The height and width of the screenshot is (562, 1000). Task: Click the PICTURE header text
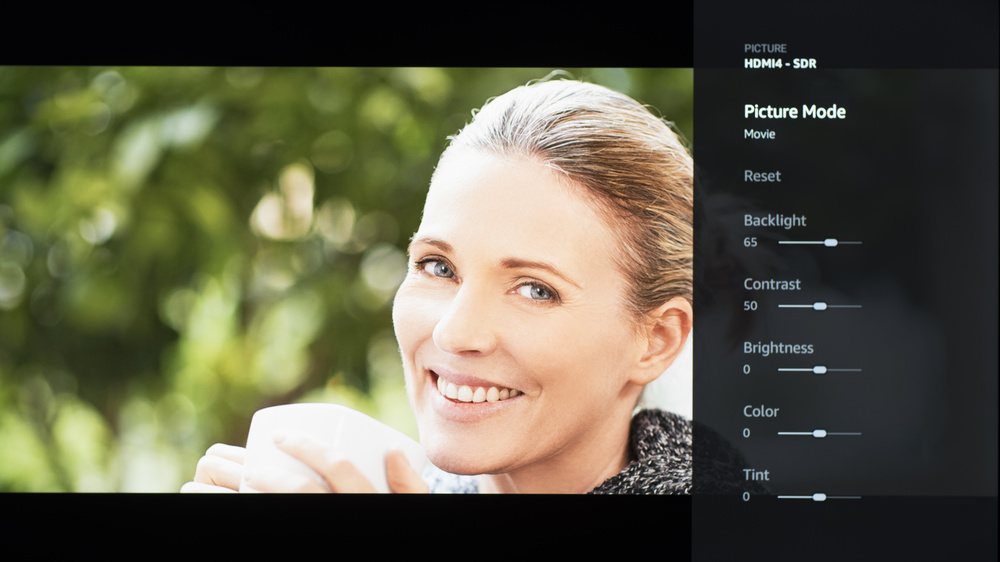[765, 48]
